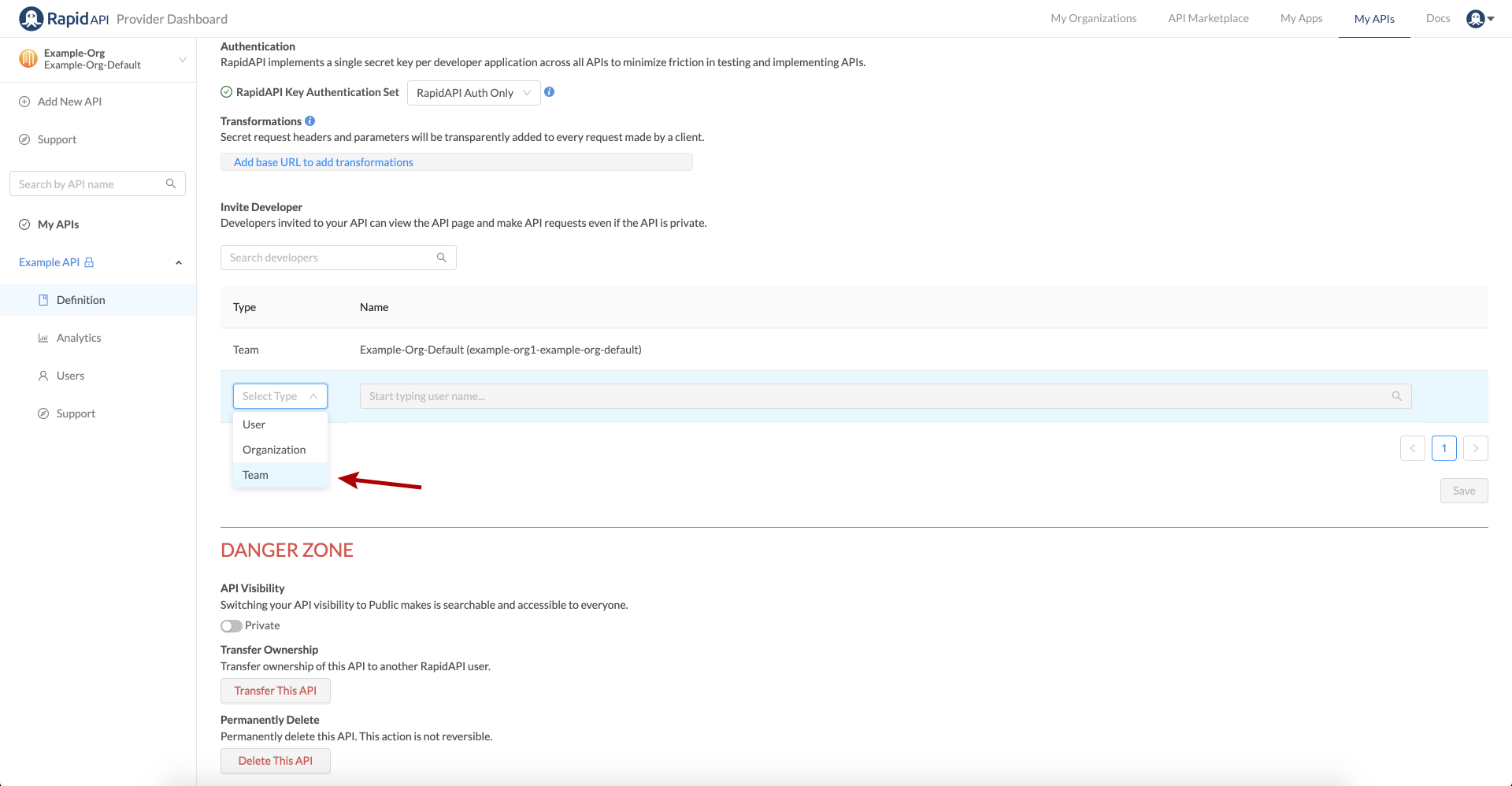Click the Save button
1512x786 pixels.
point(1464,491)
